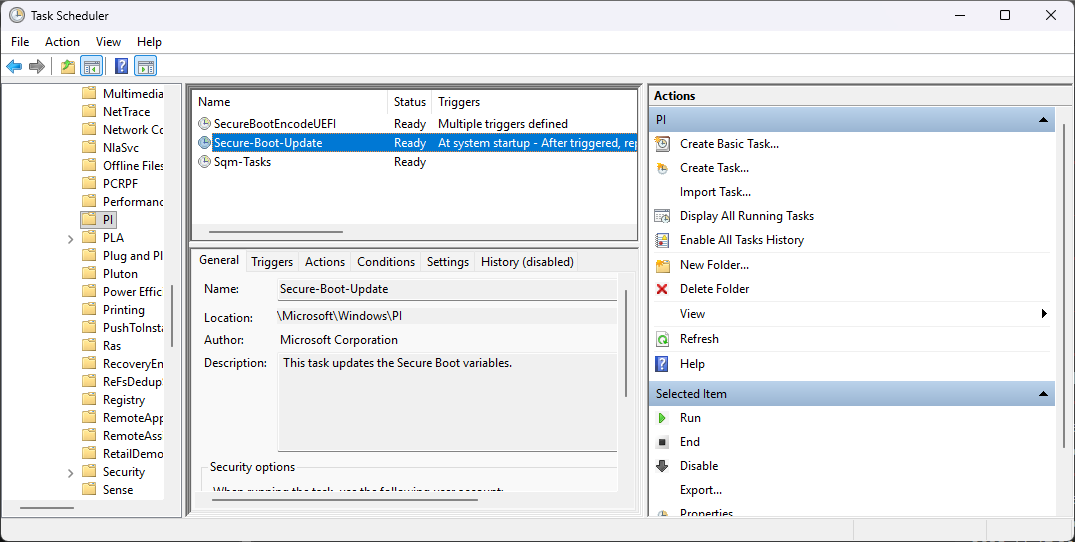Viewport: 1075px width, 542px height.
Task: Expand the Security folder node
Action: (70, 473)
